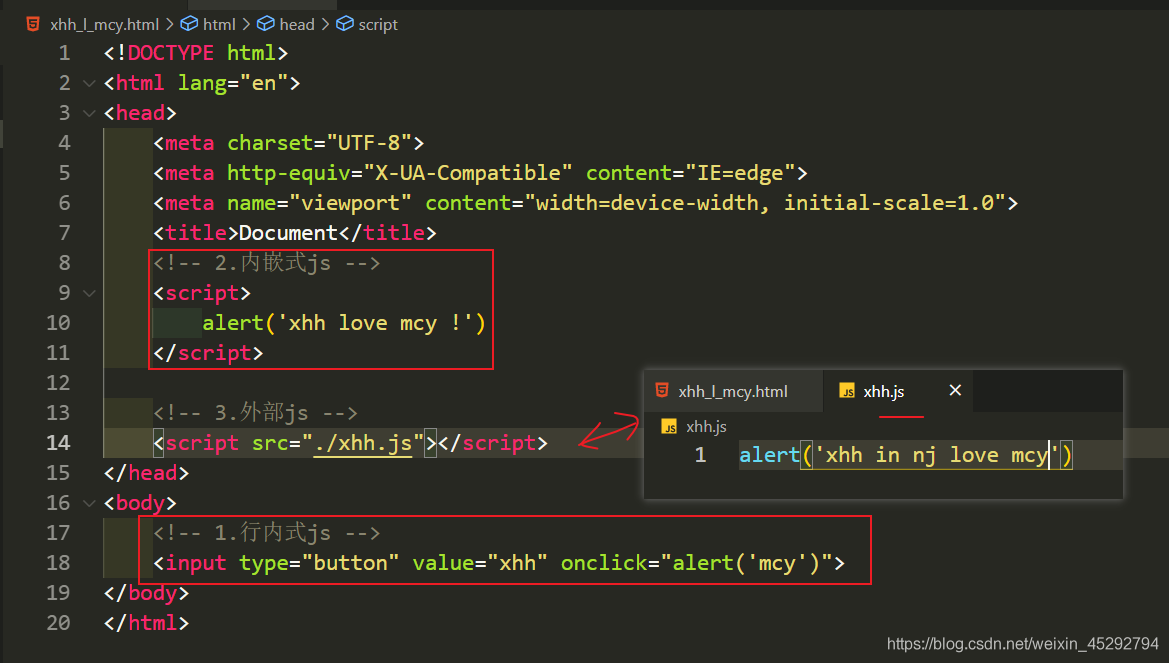
Task: Click the lang="en" attribute on line 2
Action: coord(233,83)
